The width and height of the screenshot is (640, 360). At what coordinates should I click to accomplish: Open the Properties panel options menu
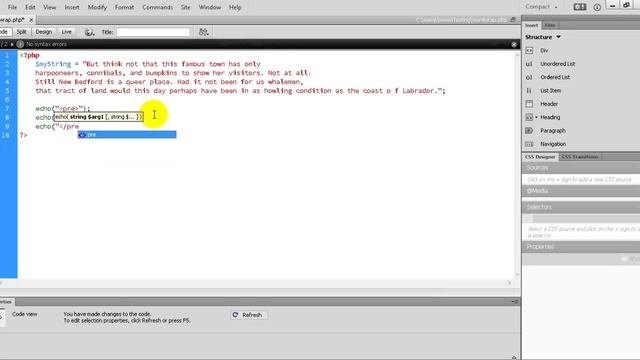click(x=515, y=302)
